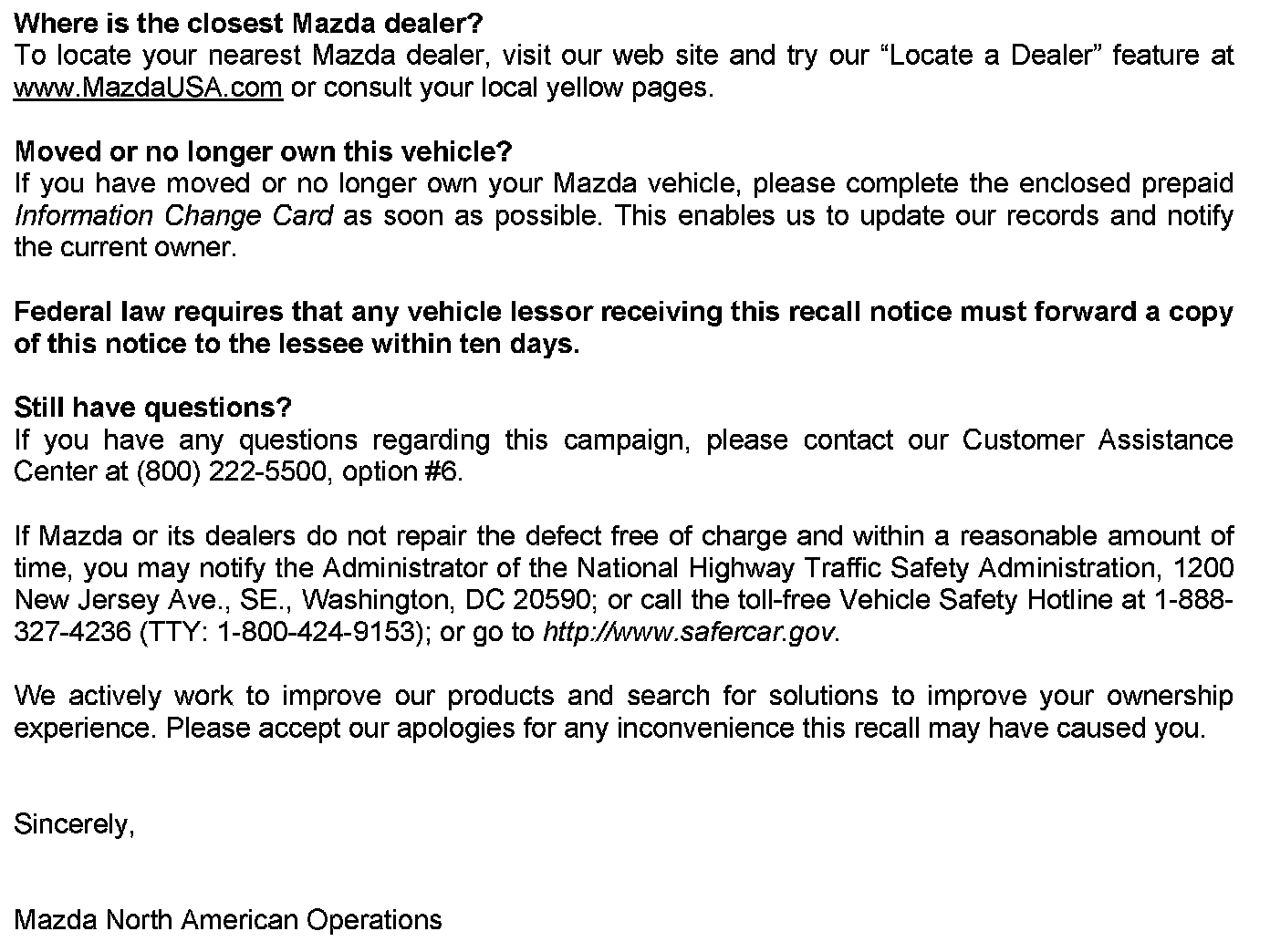
Task: Click the "option #6" text
Action: 401,472
